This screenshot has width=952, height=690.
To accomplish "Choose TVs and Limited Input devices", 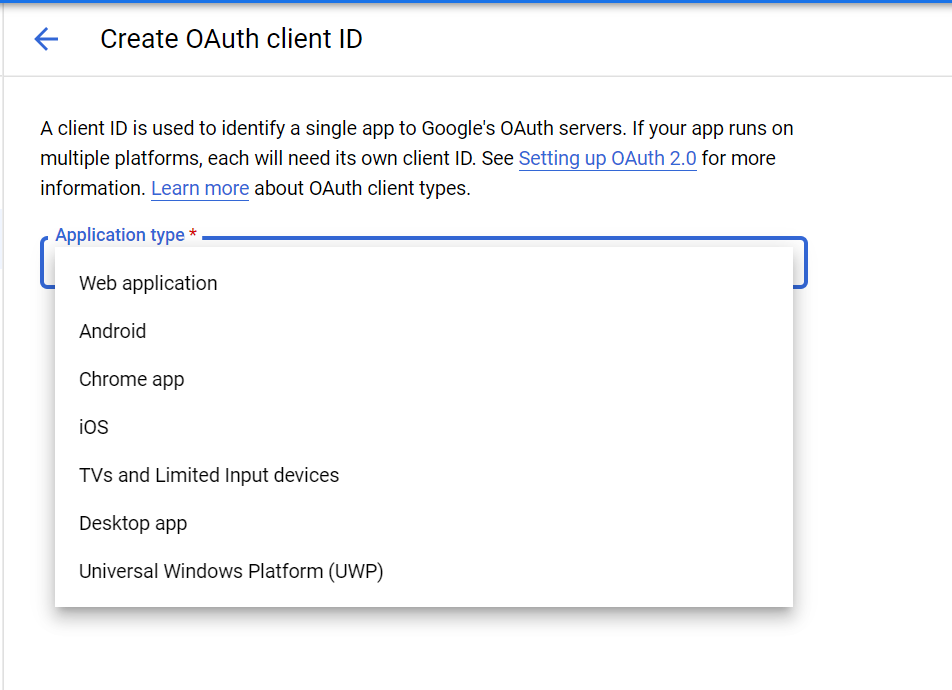I will (x=424, y=475).
